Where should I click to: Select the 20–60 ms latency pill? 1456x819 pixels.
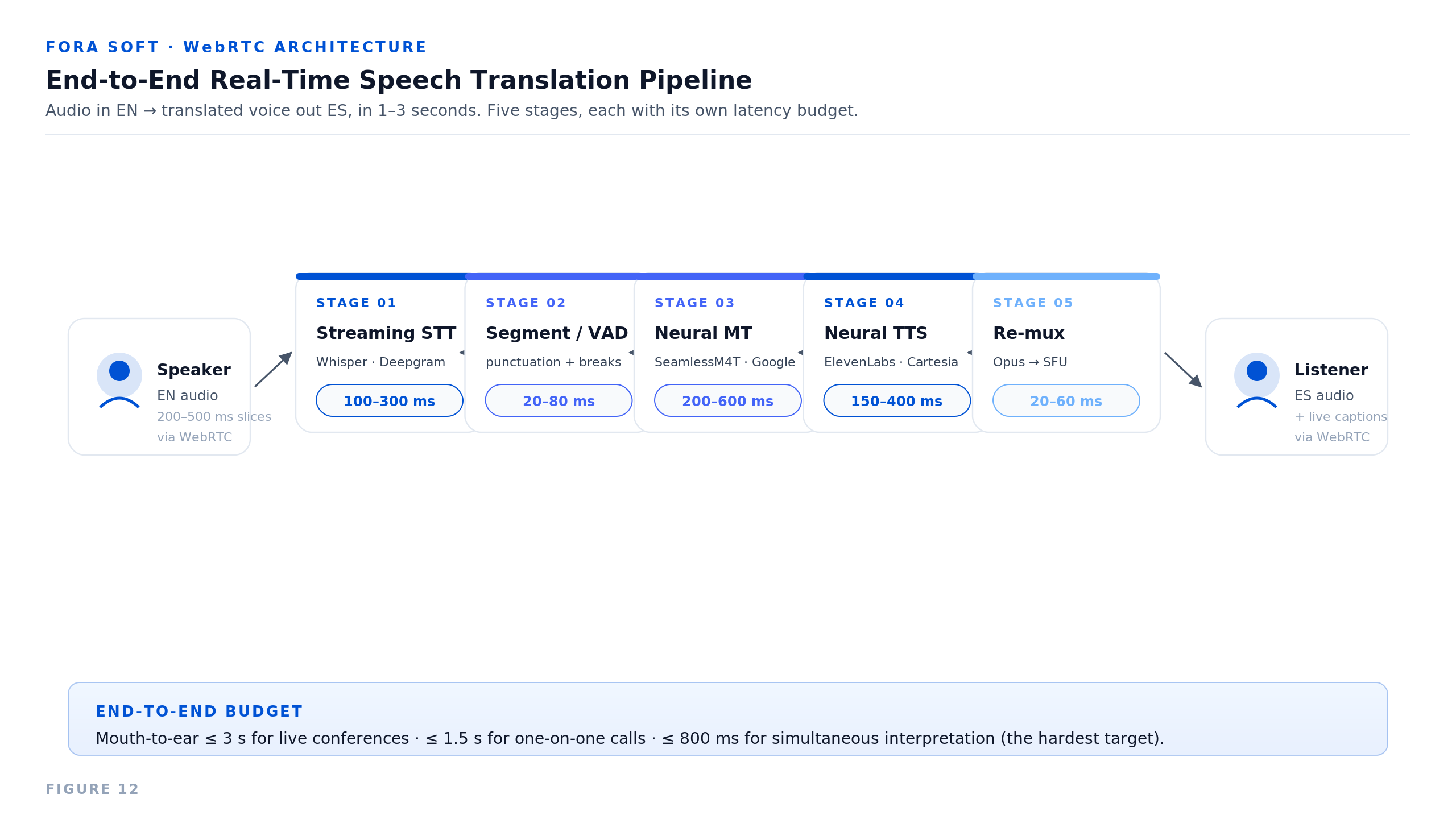pyautogui.click(x=1066, y=400)
